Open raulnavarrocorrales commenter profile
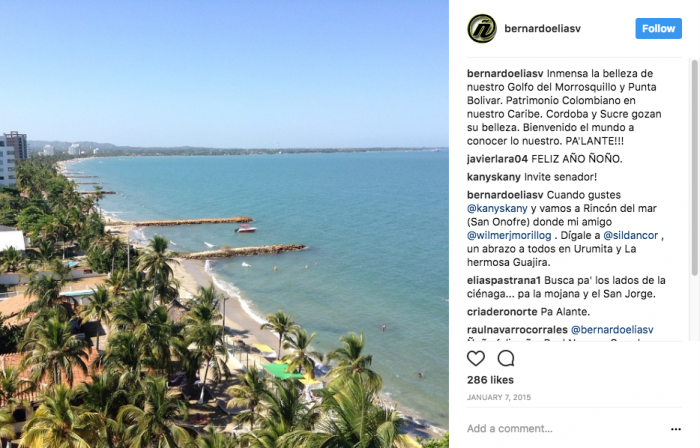The image size is (700, 448). click(517, 330)
